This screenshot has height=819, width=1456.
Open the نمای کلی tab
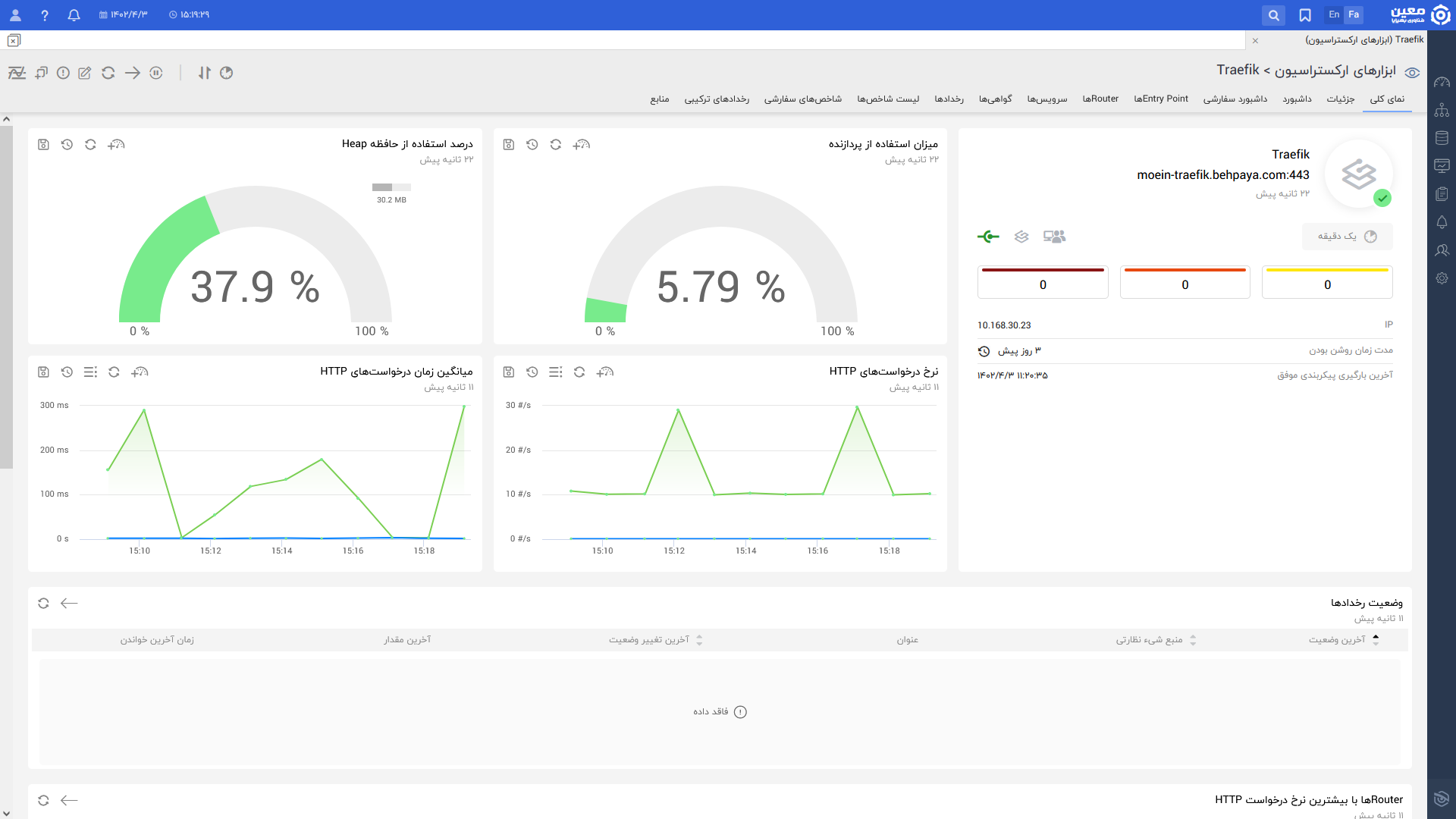[x=1387, y=99]
